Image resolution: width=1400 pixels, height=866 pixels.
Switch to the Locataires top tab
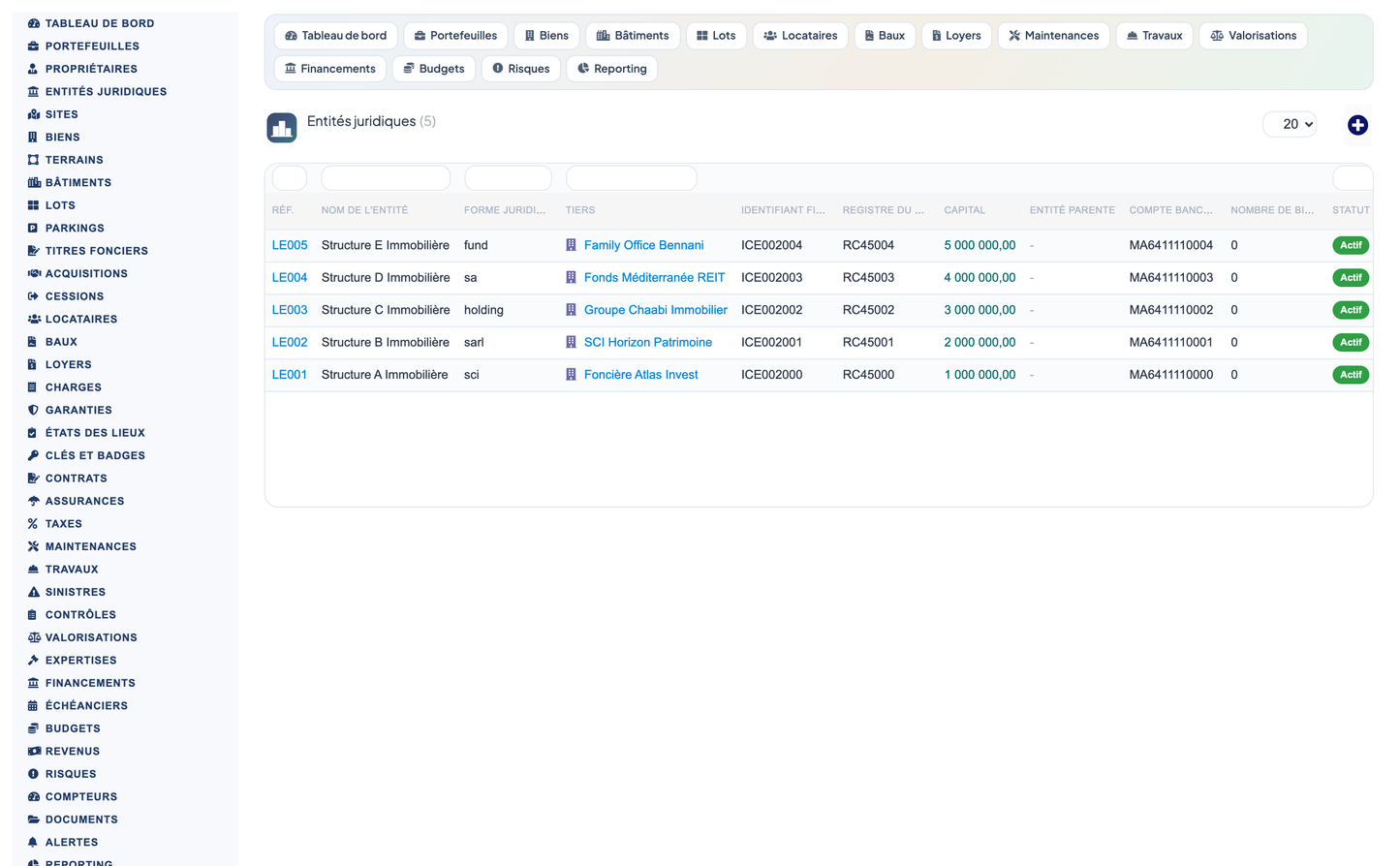pyautogui.click(x=800, y=36)
